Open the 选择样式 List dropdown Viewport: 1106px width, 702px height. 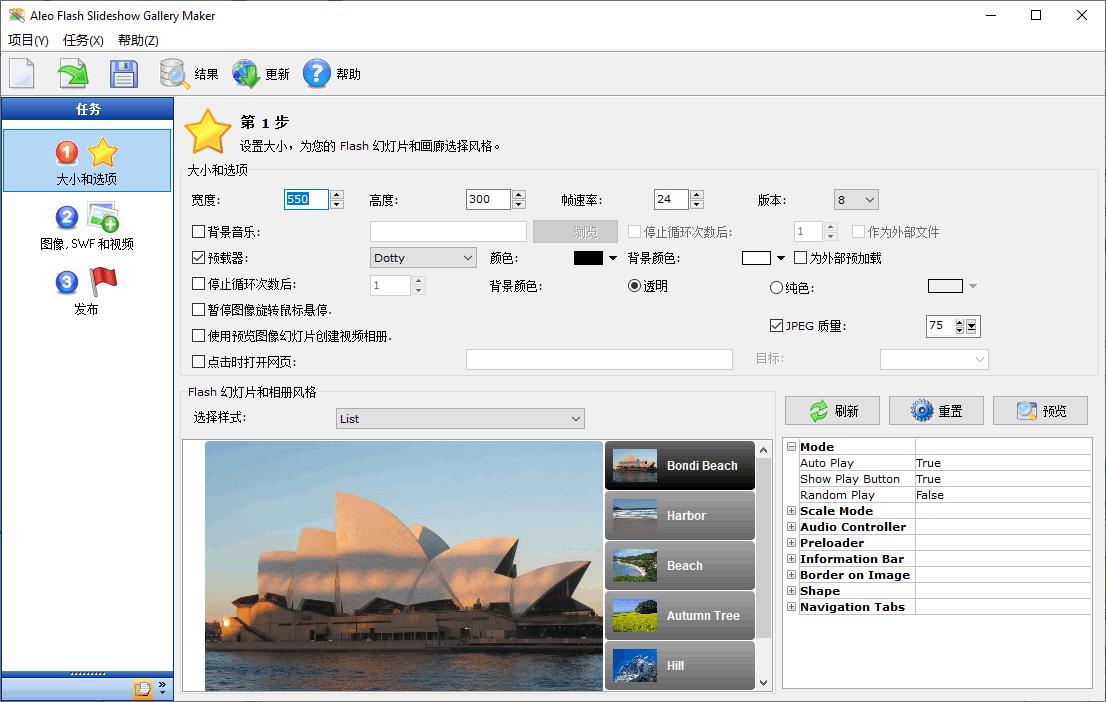point(460,419)
